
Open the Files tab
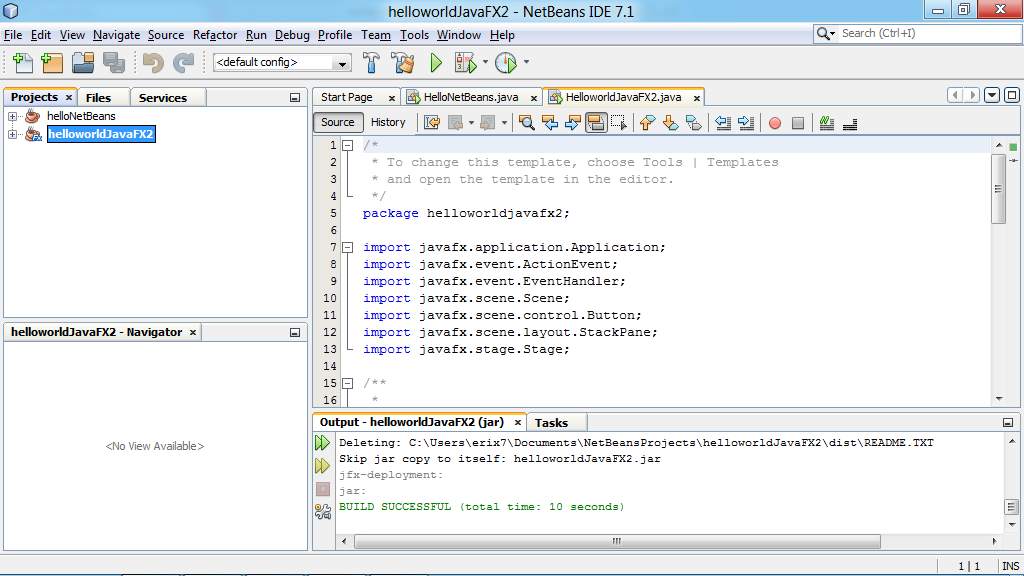[98, 97]
